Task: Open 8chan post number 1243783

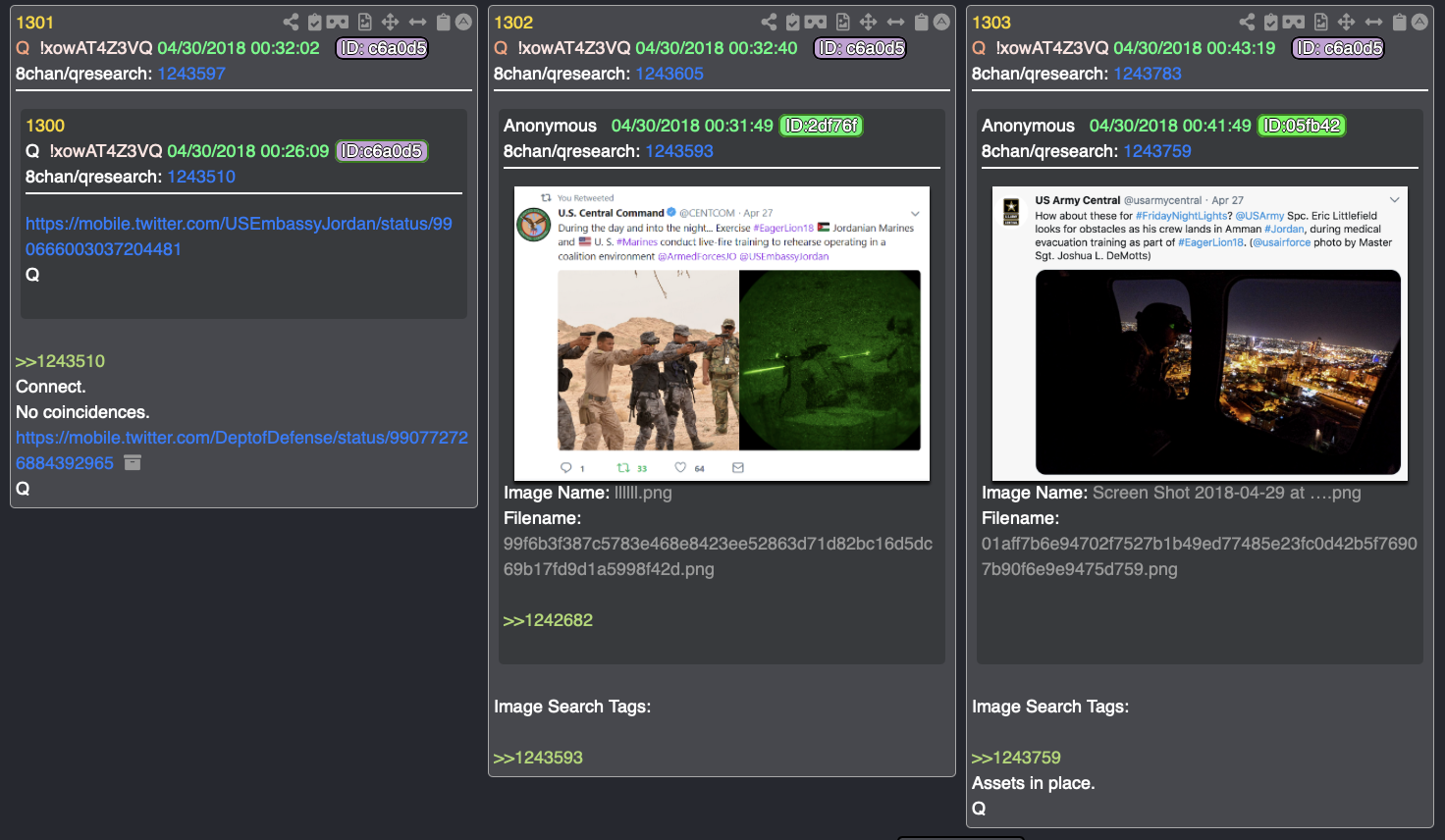Action: pyautogui.click(x=1148, y=74)
